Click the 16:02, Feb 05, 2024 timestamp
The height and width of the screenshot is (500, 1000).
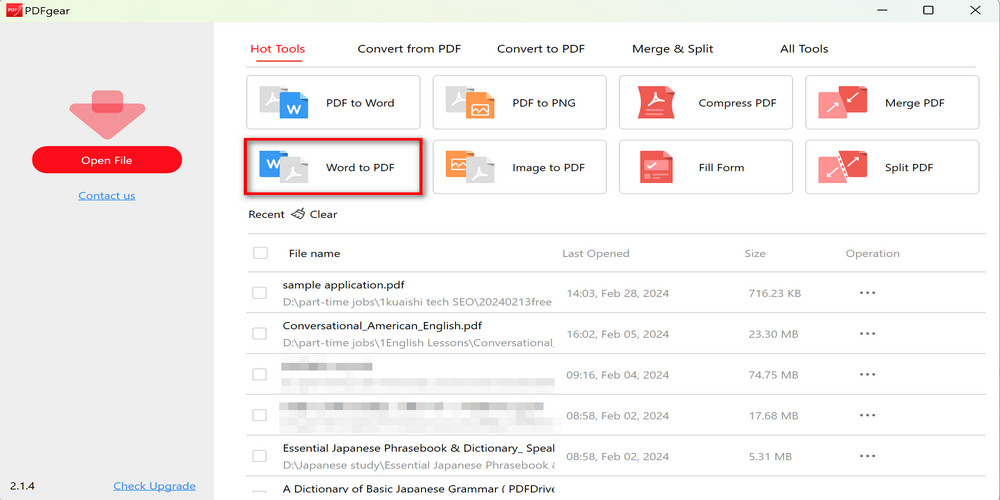point(617,334)
